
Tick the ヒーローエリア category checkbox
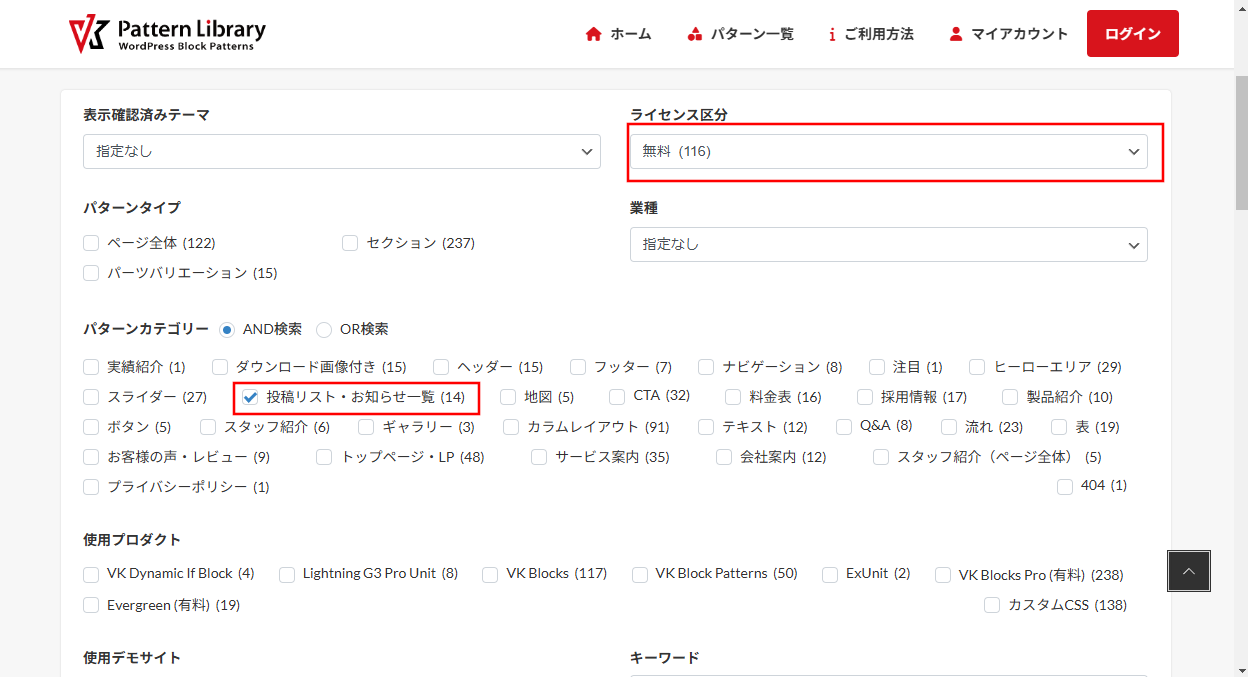977,367
